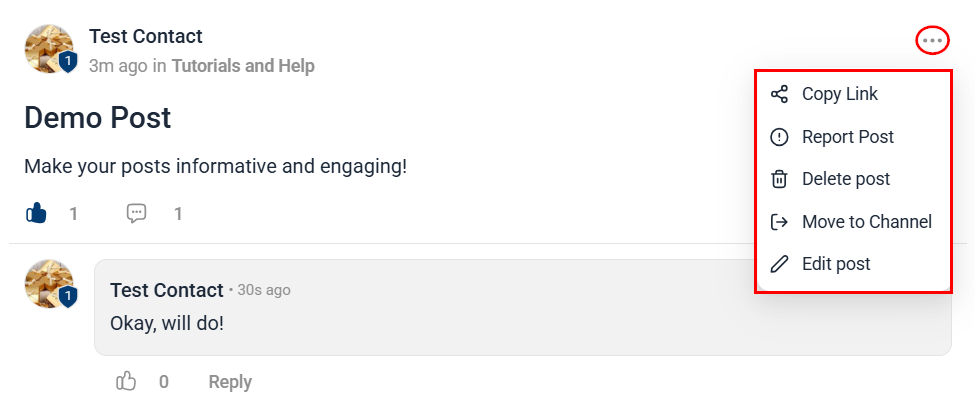Click the Reply link under the comment
This screenshot has width=975, height=408.
click(230, 382)
